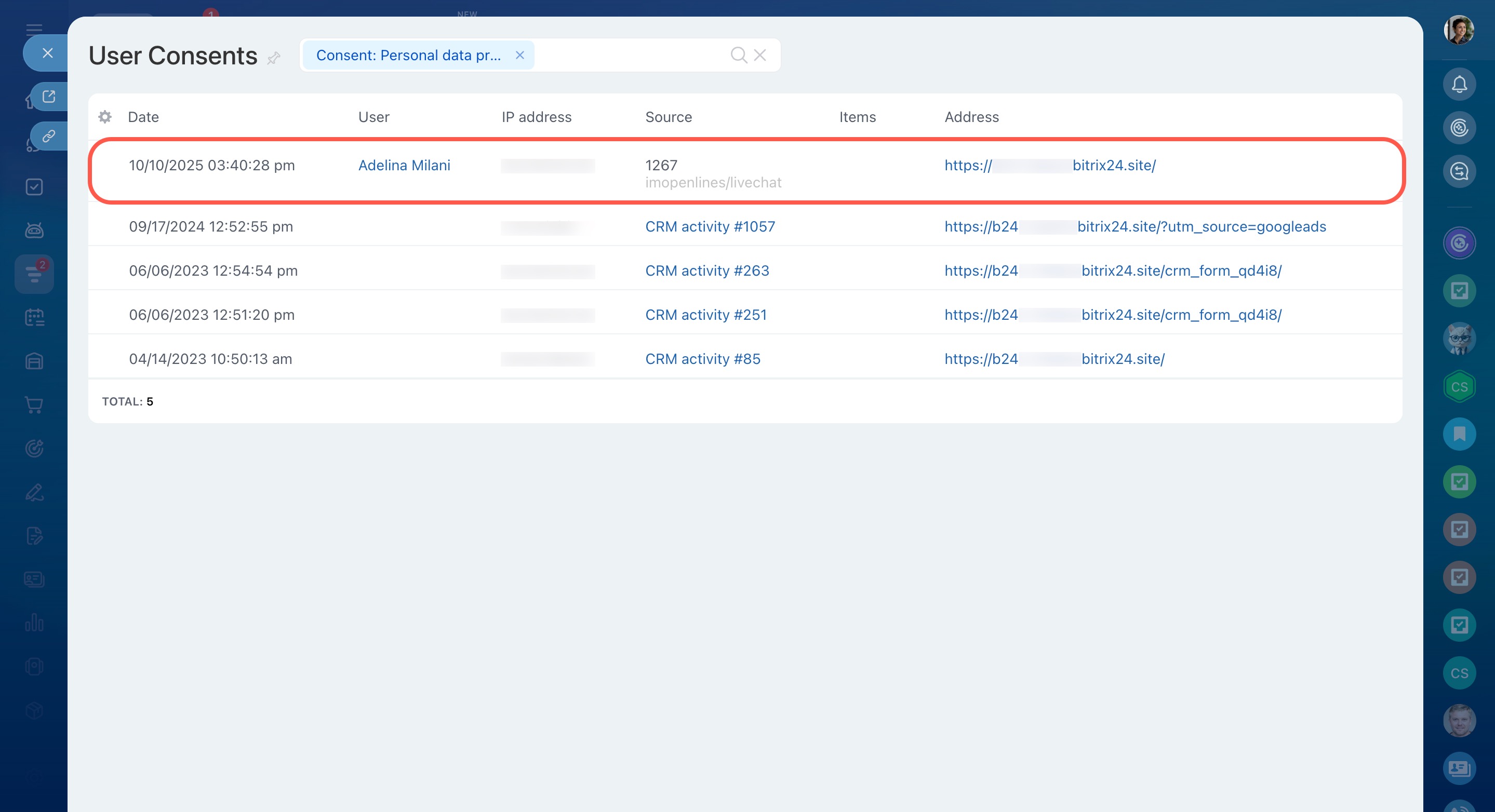The height and width of the screenshot is (812, 1495).
Task: Click into the filter search field
Action: [630, 55]
